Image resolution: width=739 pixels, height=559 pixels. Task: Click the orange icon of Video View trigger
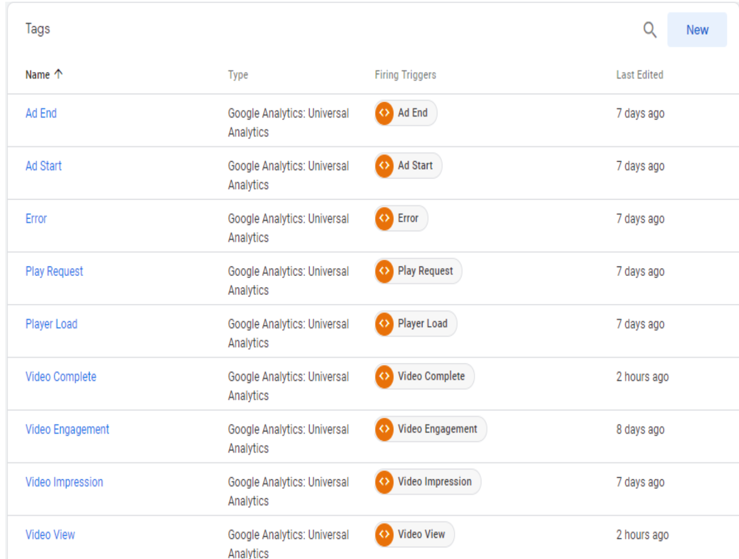click(x=385, y=534)
